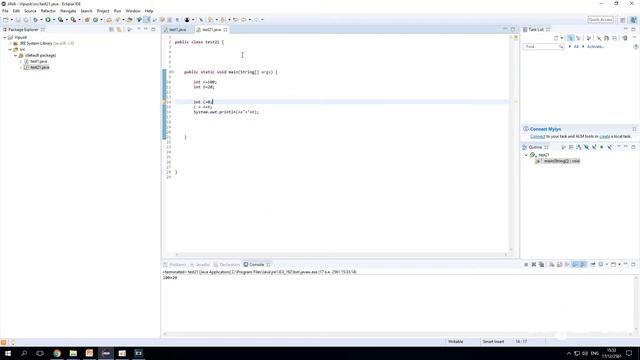Click Last Edit Location toolbar icon
This screenshot has width=640, height=360.
point(236,20)
